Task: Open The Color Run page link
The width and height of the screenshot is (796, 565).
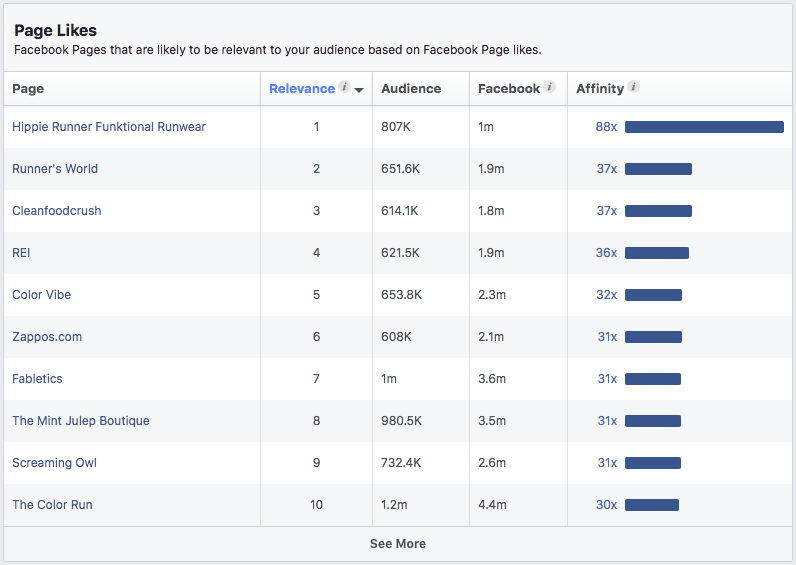Action: 52,505
